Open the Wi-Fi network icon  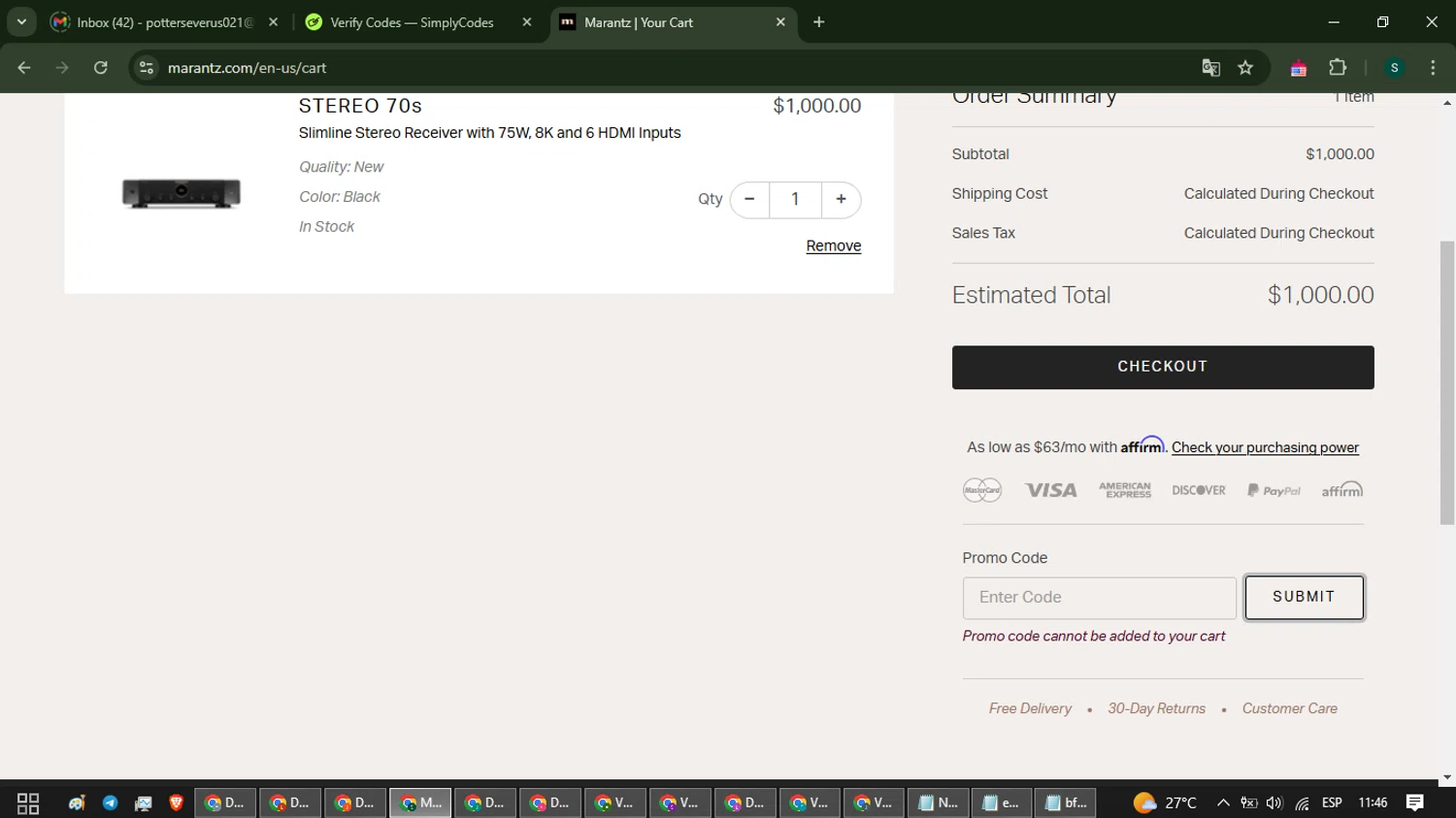coord(1302,803)
